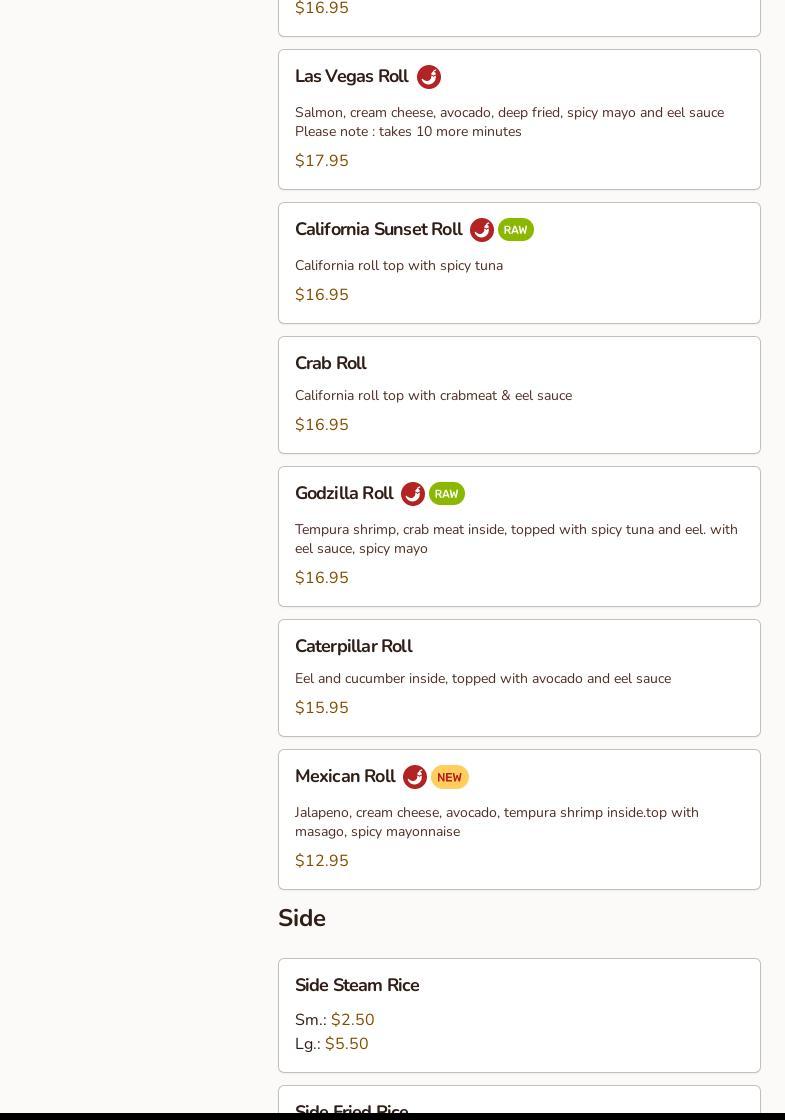
Task: Select the Caterpillar Roll title
Action: point(353,646)
